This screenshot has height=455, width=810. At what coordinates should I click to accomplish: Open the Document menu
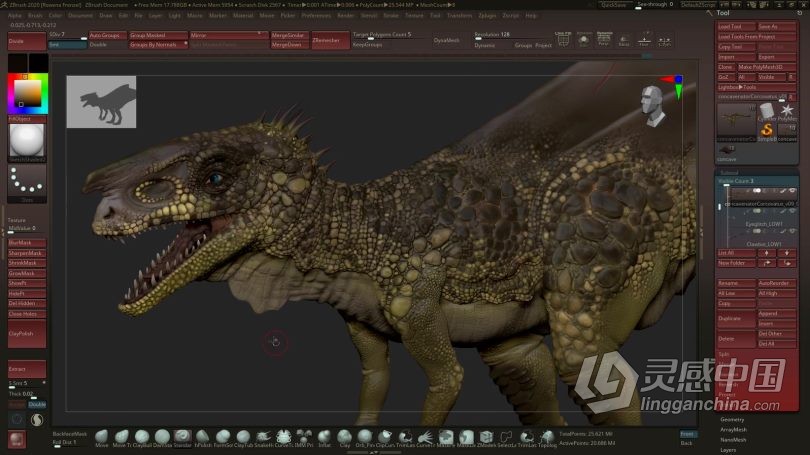pyautogui.click(x=80, y=16)
